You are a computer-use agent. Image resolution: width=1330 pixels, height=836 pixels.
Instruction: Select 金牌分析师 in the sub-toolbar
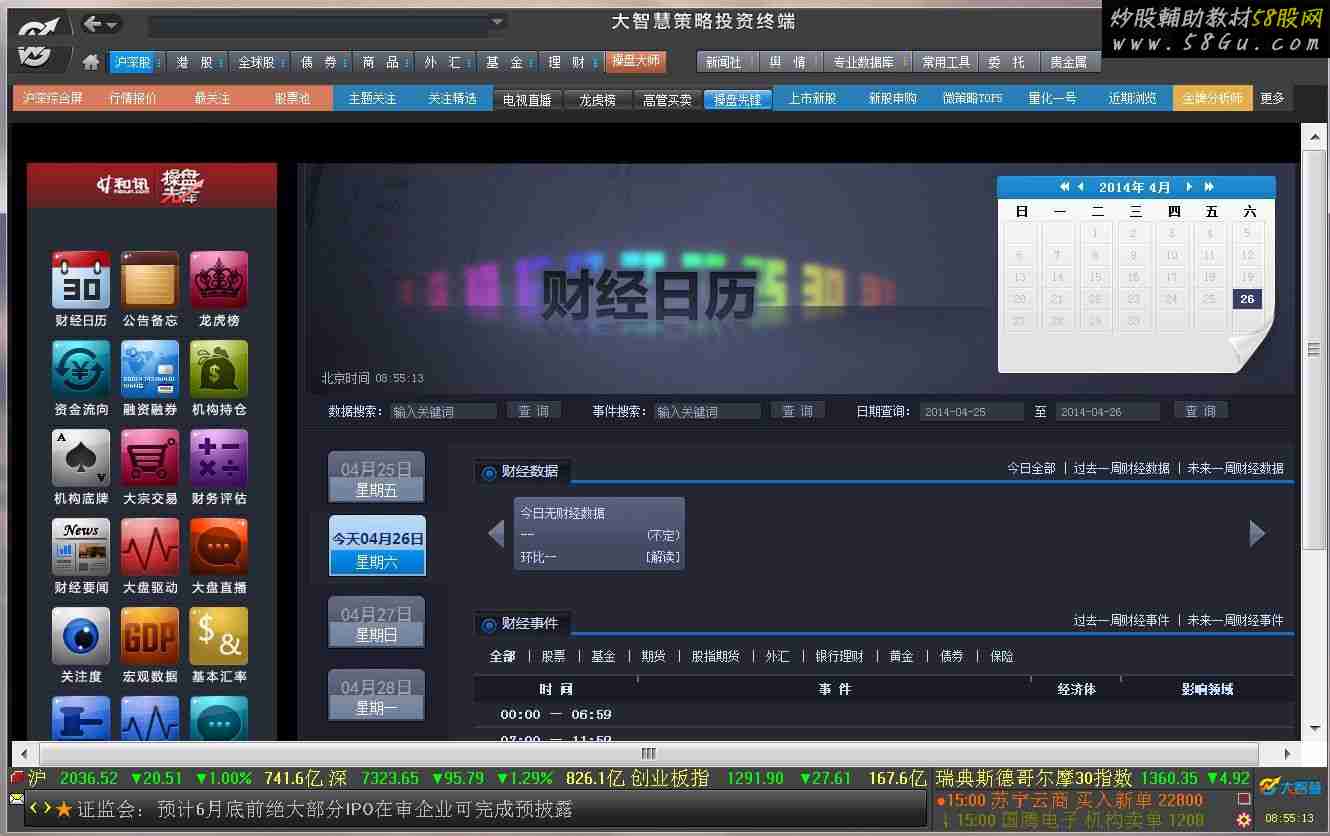1212,98
